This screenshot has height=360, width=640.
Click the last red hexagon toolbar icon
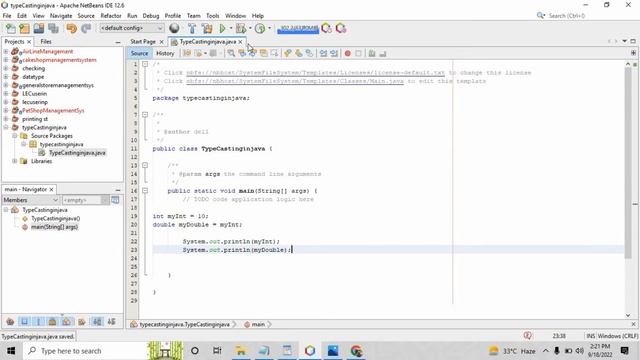point(341,28)
